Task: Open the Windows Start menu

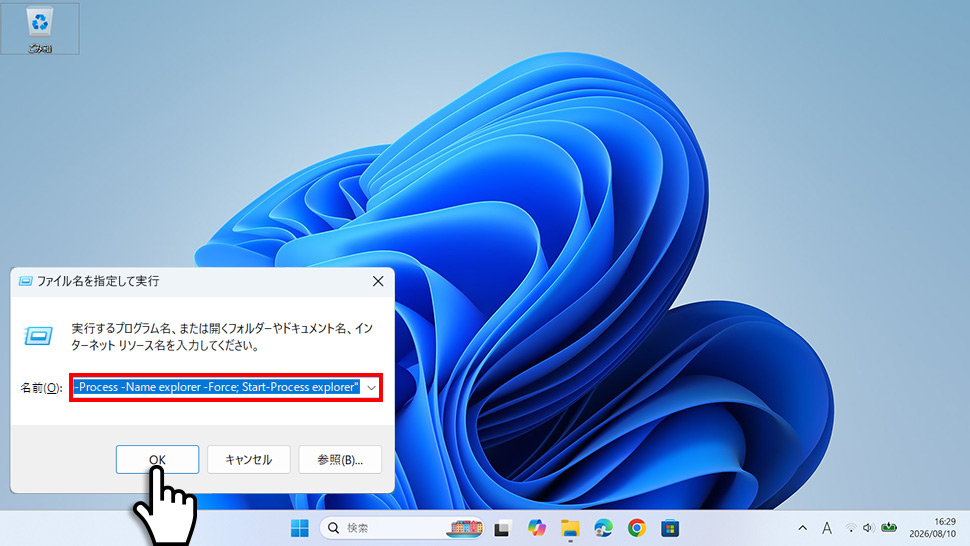Action: point(299,528)
